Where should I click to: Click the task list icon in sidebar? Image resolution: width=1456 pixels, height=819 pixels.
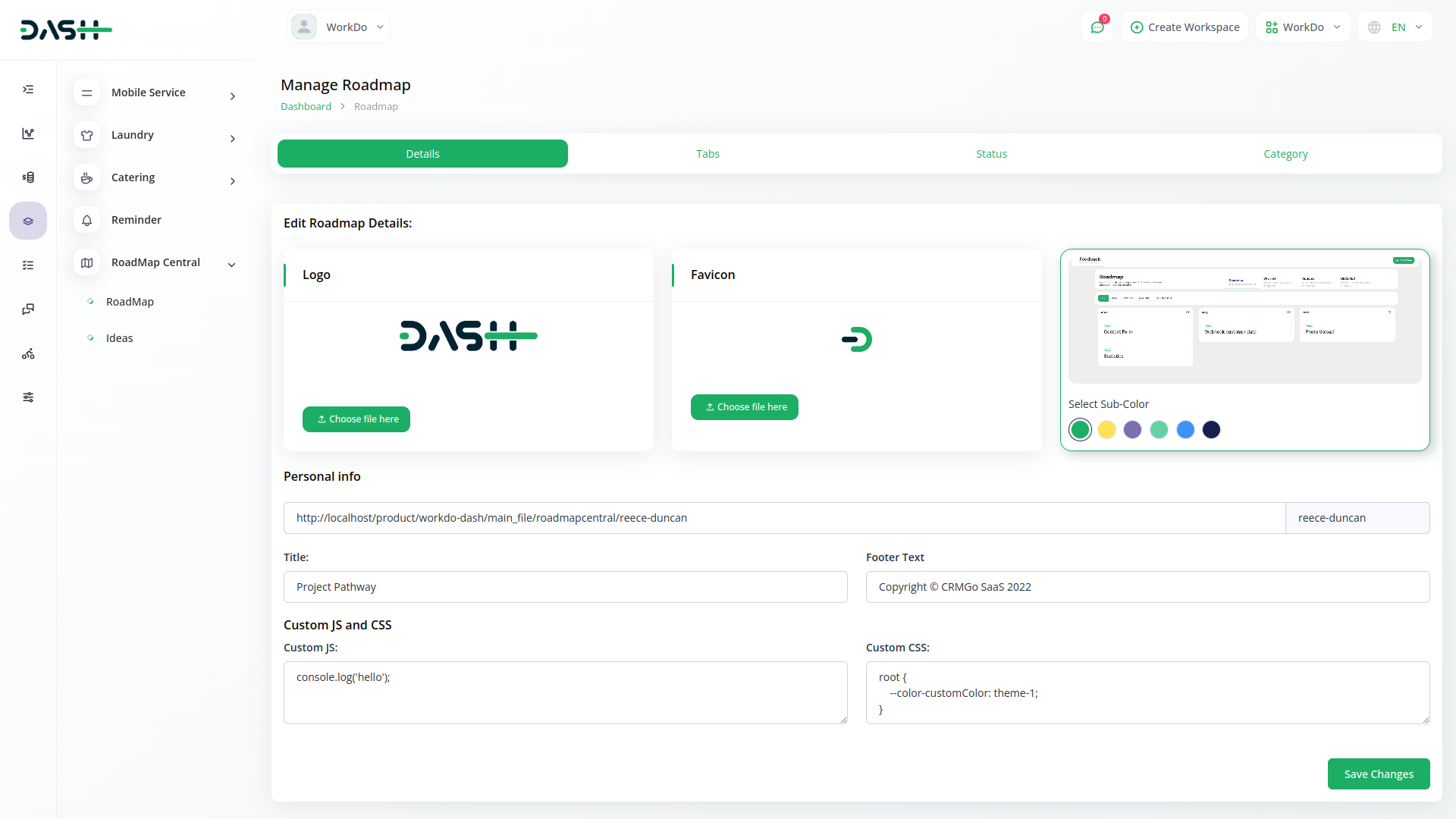pos(28,265)
